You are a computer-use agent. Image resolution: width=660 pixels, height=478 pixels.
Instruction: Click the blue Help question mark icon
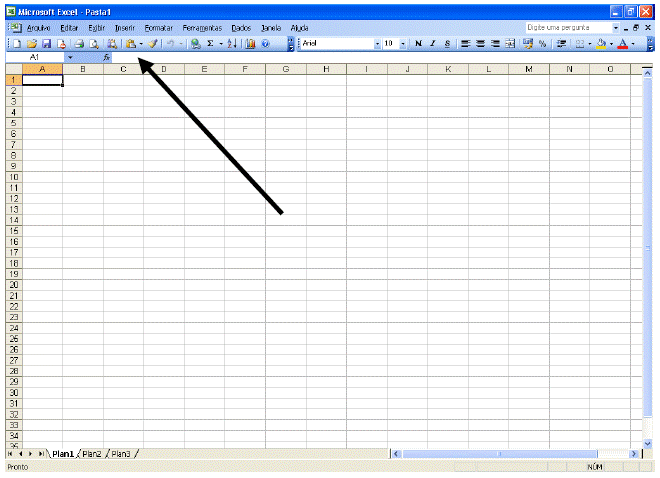[265, 44]
